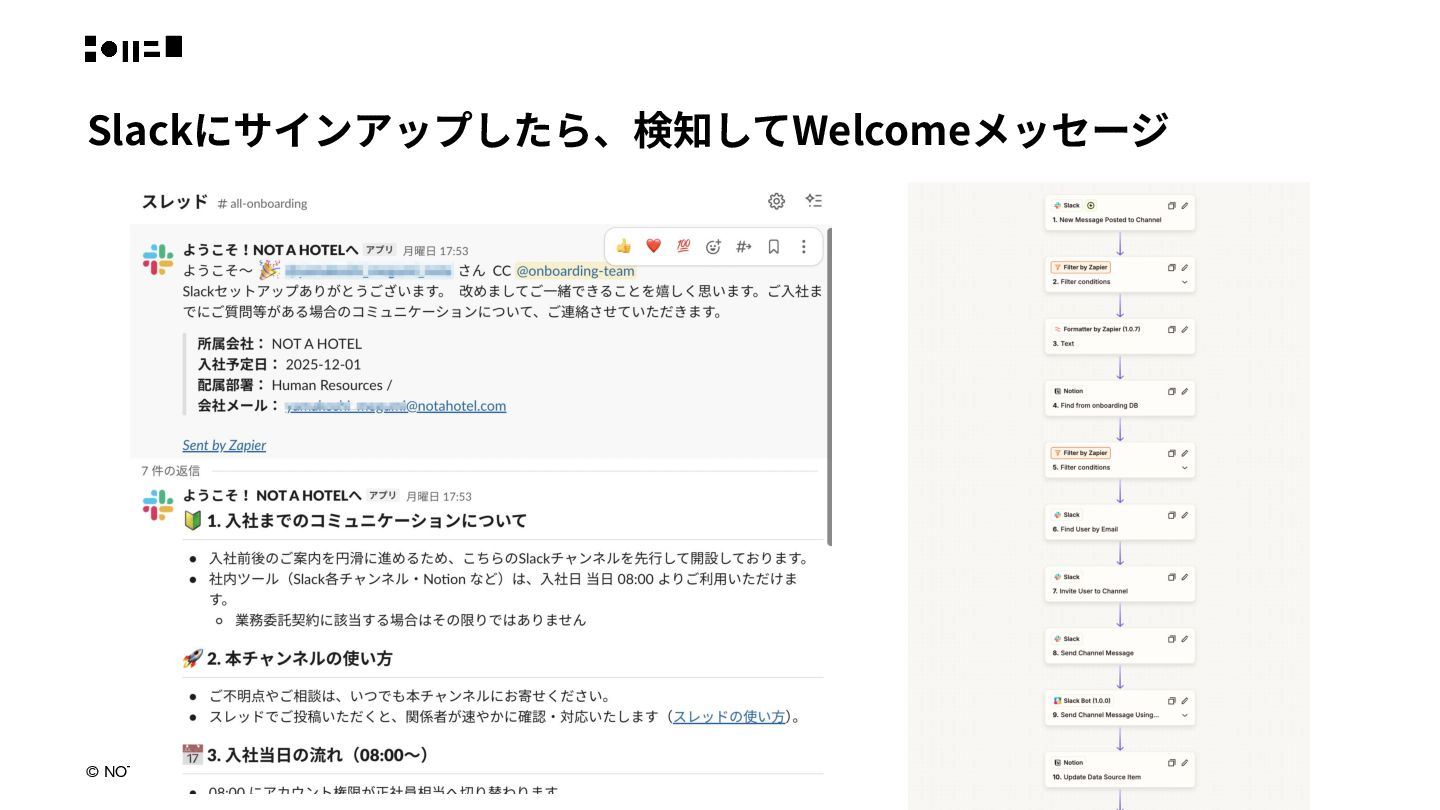1440x810 pixels.
Task: Open the Sent by Zapier link
Action: click(224, 445)
